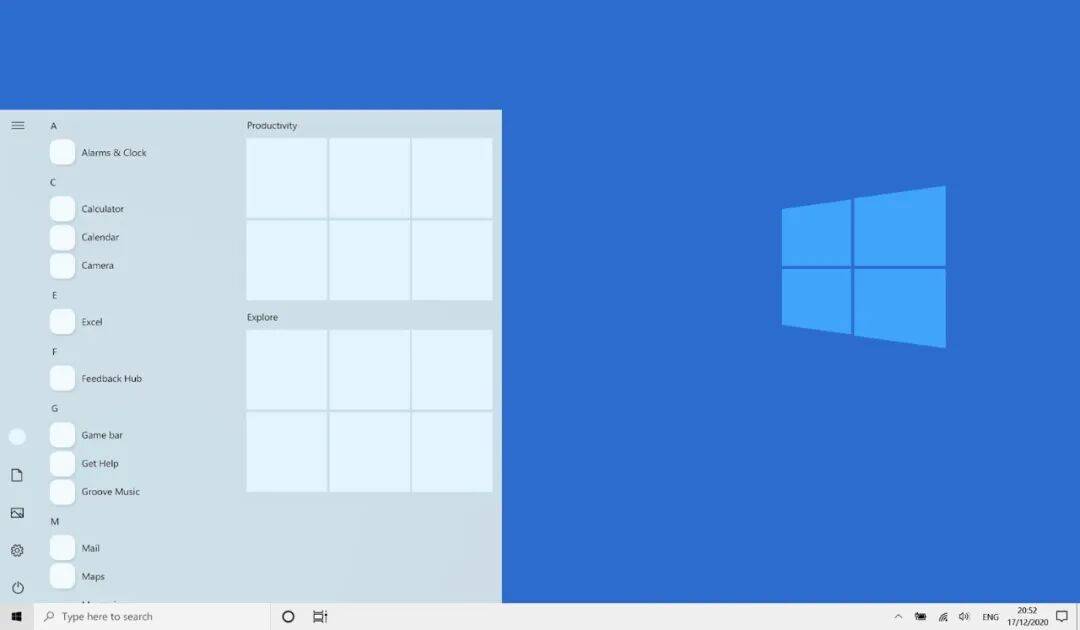Click the Power button in the Start menu

coord(17,587)
